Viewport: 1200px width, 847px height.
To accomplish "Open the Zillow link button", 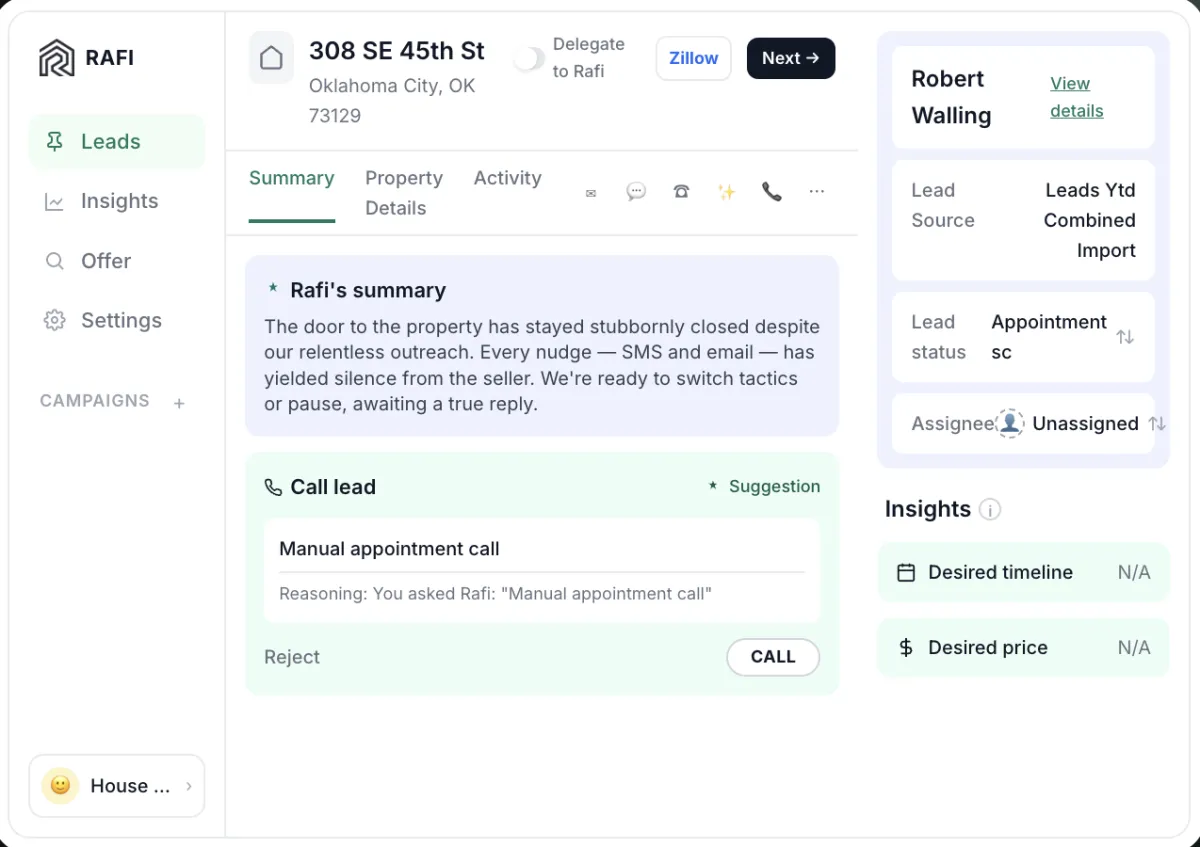I will tap(693, 58).
